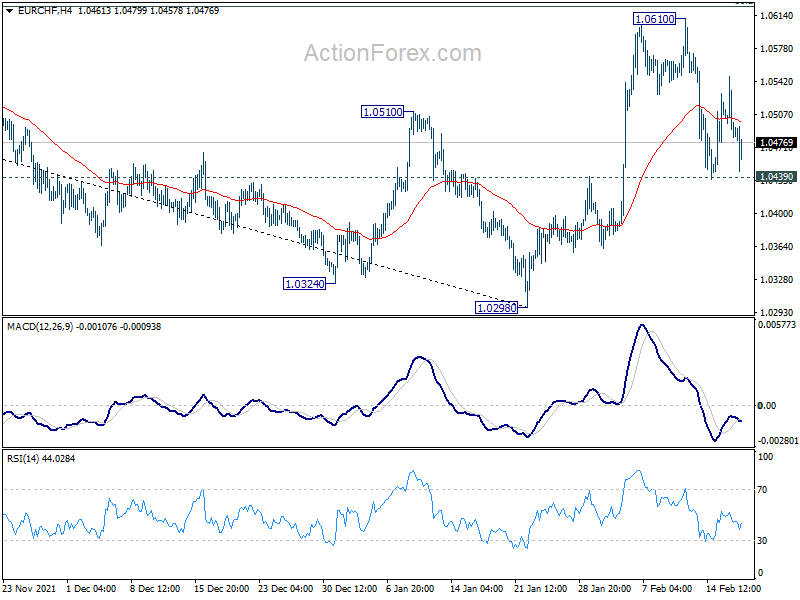The image size is (800, 600).
Task: Click the MACD axis value -0.002801
Action: coord(777,440)
